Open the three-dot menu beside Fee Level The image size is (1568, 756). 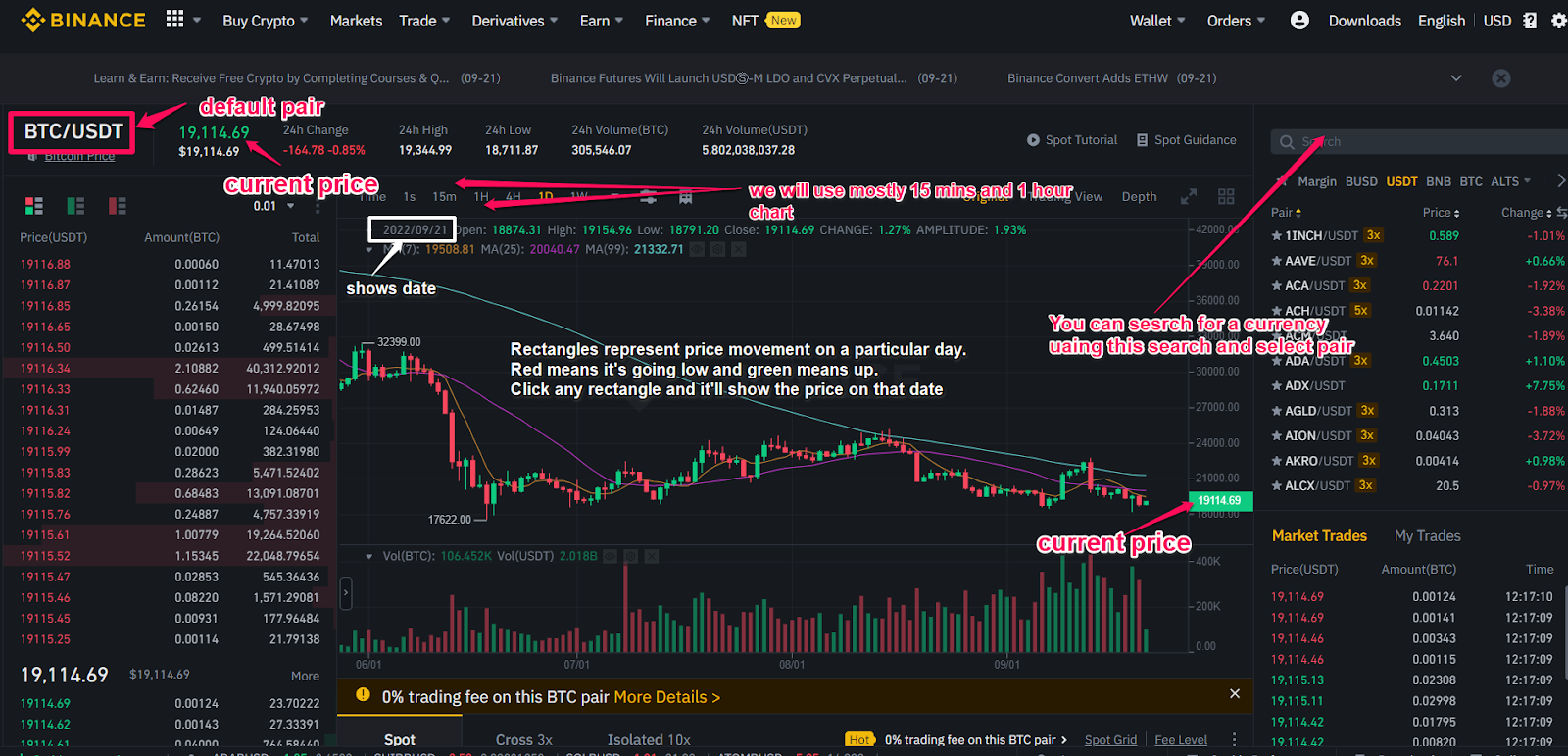coord(1234,740)
